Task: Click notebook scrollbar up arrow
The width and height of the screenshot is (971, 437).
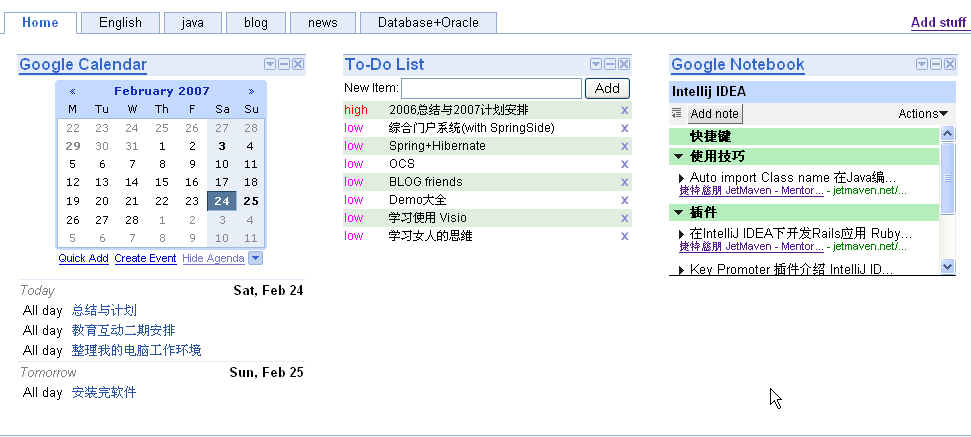Action: pos(947,133)
